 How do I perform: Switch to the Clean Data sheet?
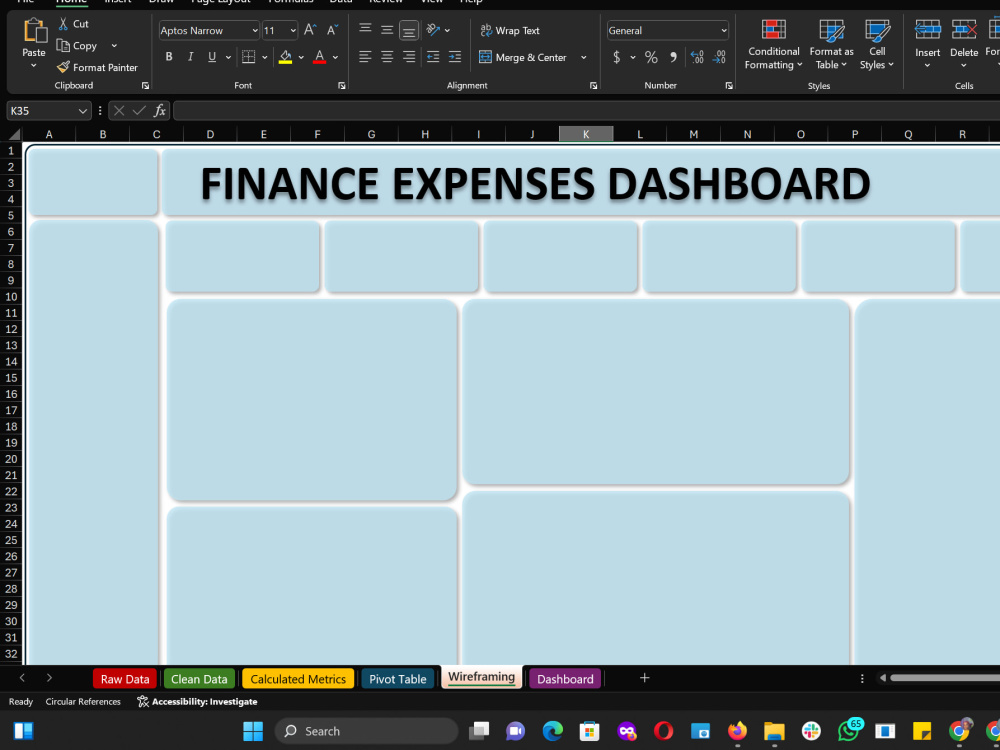[199, 679]
